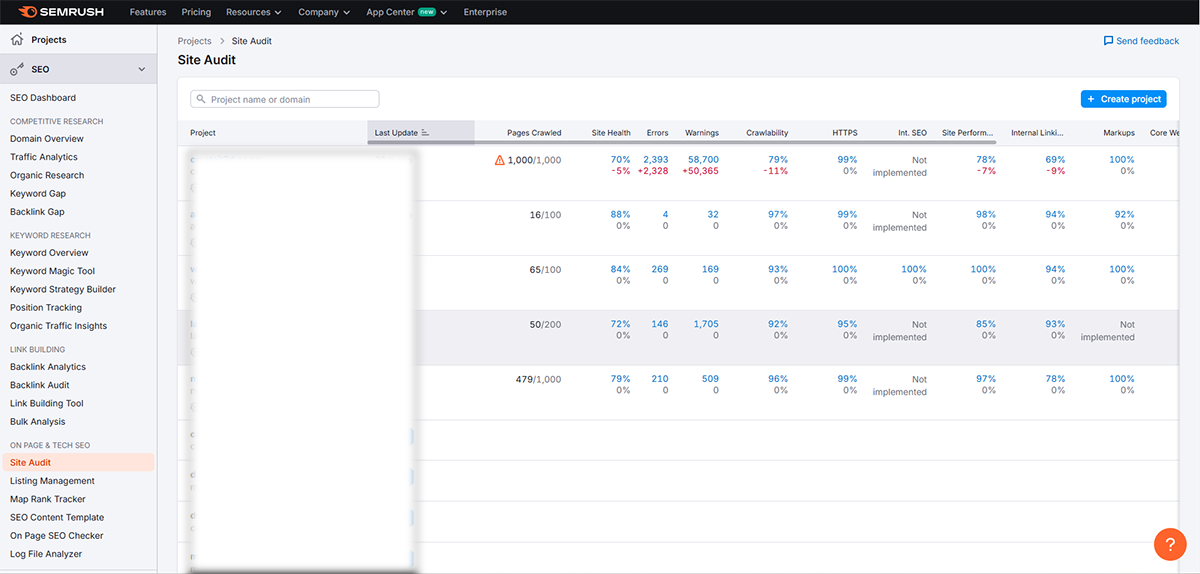The width and height of the screenshot is (1200, 574).
Task: Sort by Pages Crawled column
Action: click(534, 132)
